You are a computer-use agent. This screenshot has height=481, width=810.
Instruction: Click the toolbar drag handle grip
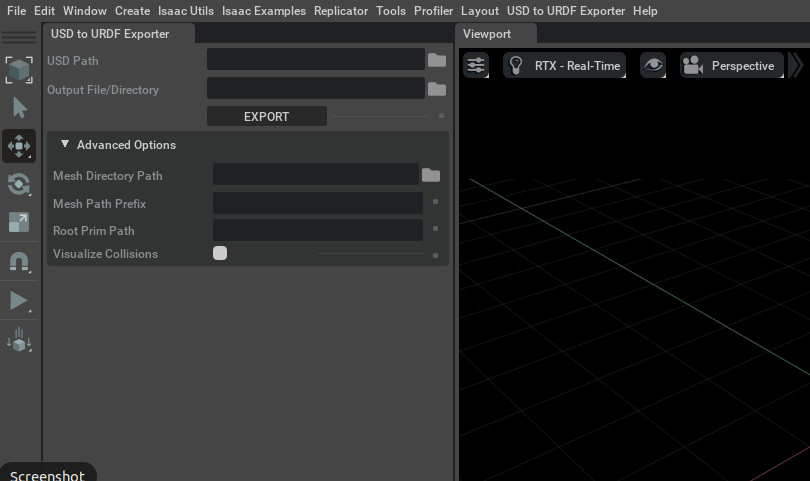[x=19, y=37]
